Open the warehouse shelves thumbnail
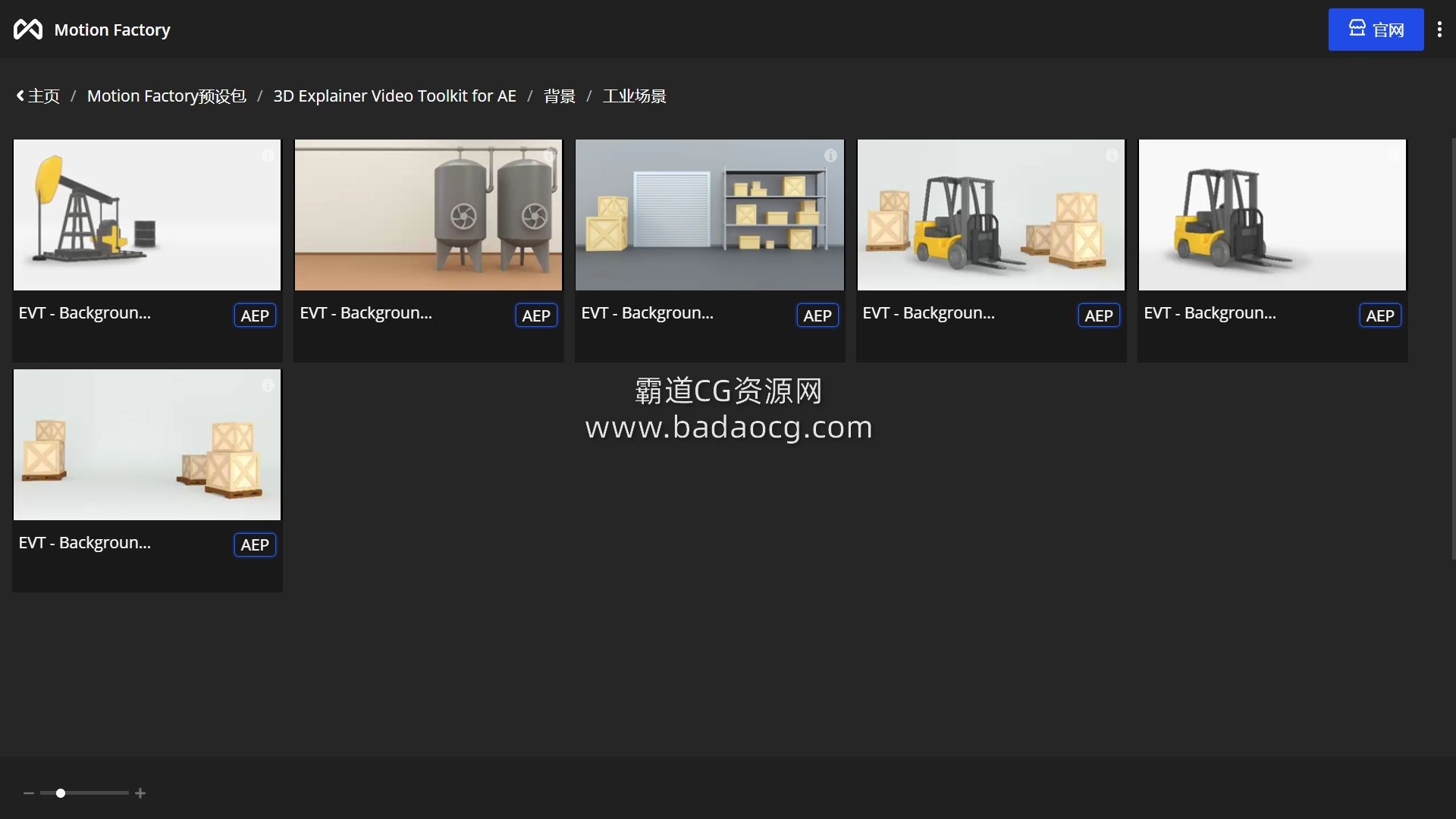Image resolution: width=1456 pixels, height=819 pixels. [710, 215]
